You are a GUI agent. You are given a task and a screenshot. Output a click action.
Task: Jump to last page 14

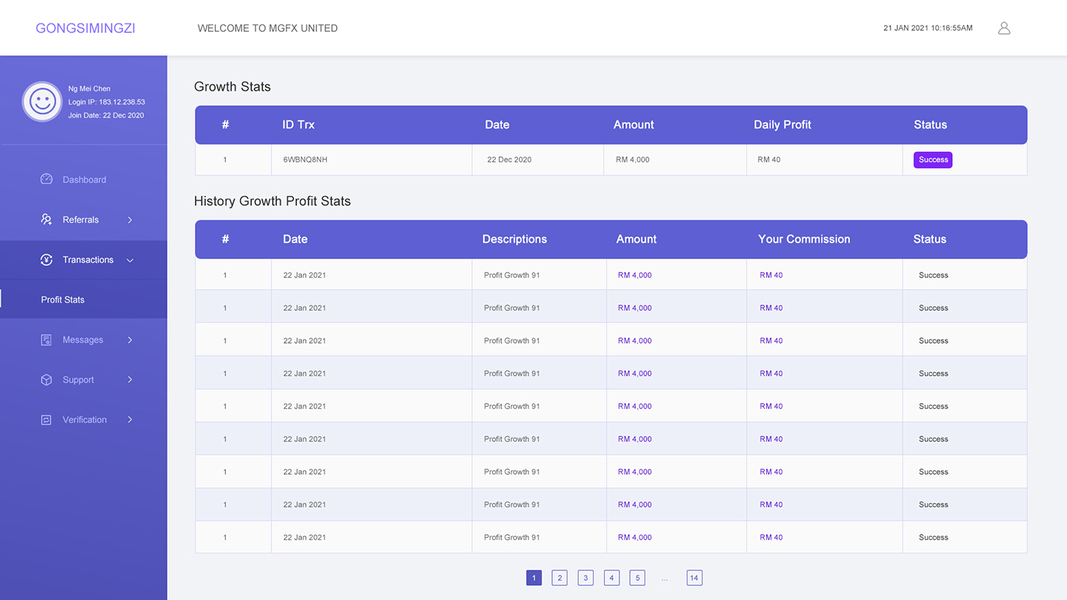tap(694, 578)
